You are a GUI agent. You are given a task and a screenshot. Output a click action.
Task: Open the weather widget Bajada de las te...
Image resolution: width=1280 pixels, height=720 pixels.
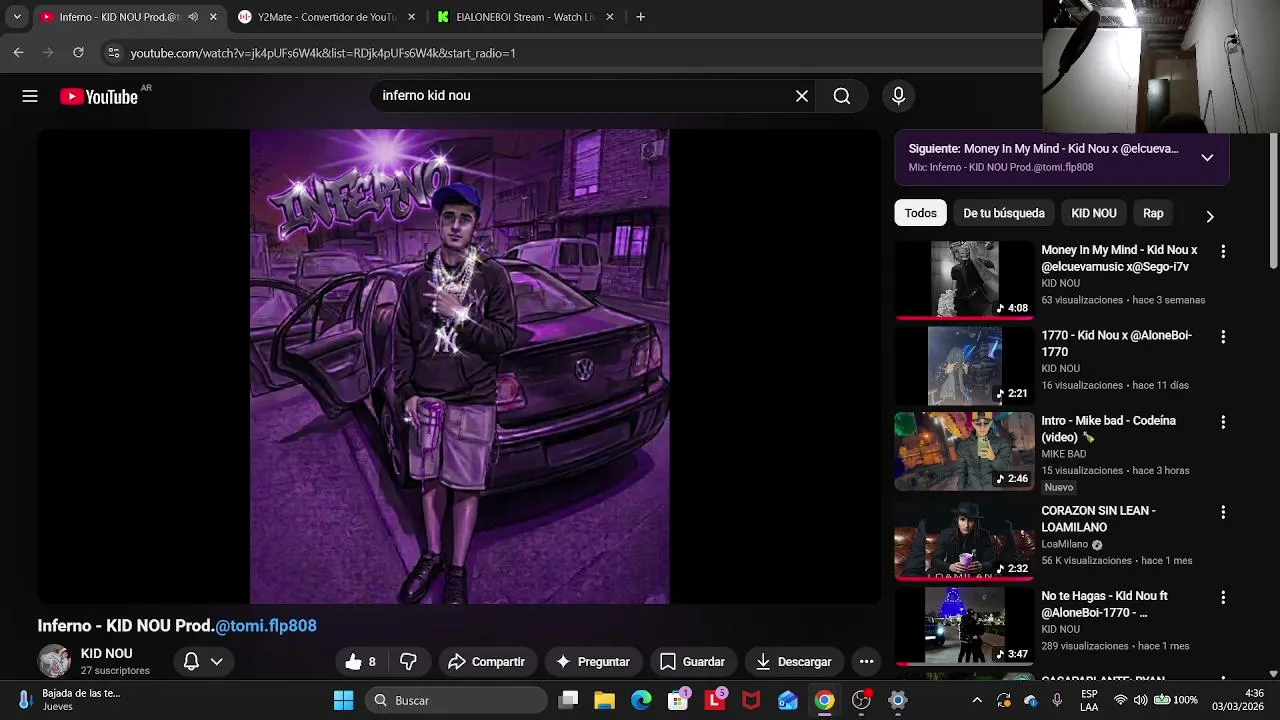coord(68,700)
